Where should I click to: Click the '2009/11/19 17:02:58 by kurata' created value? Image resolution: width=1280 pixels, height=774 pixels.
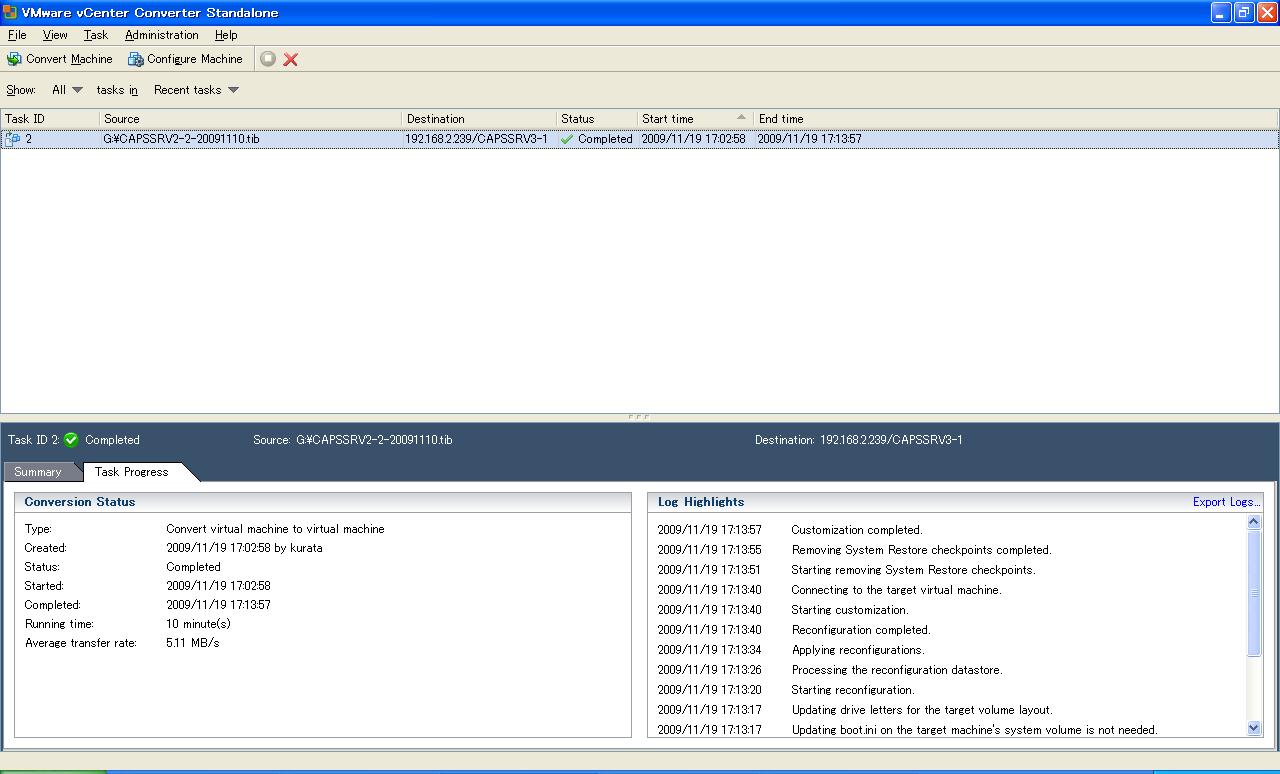pos(244,548)
